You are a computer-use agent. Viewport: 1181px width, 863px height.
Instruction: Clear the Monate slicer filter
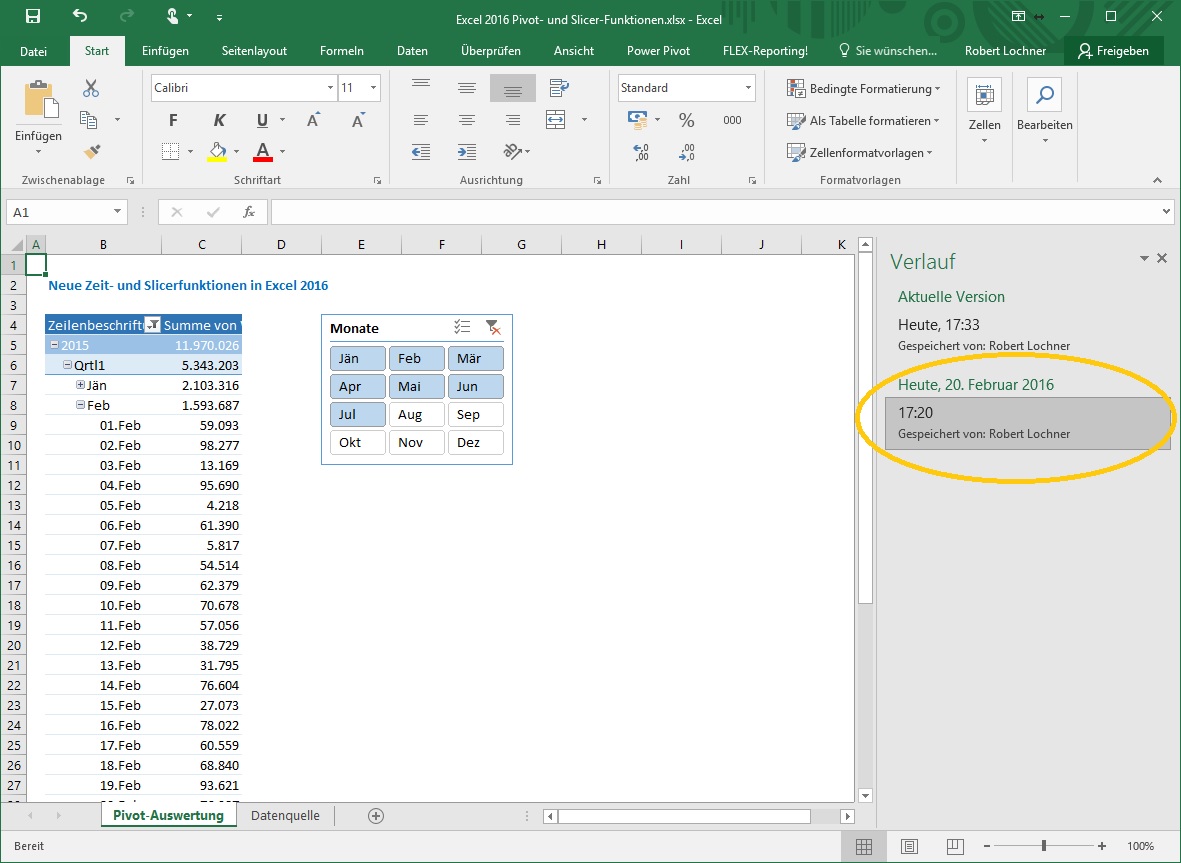tap(492, 328)
